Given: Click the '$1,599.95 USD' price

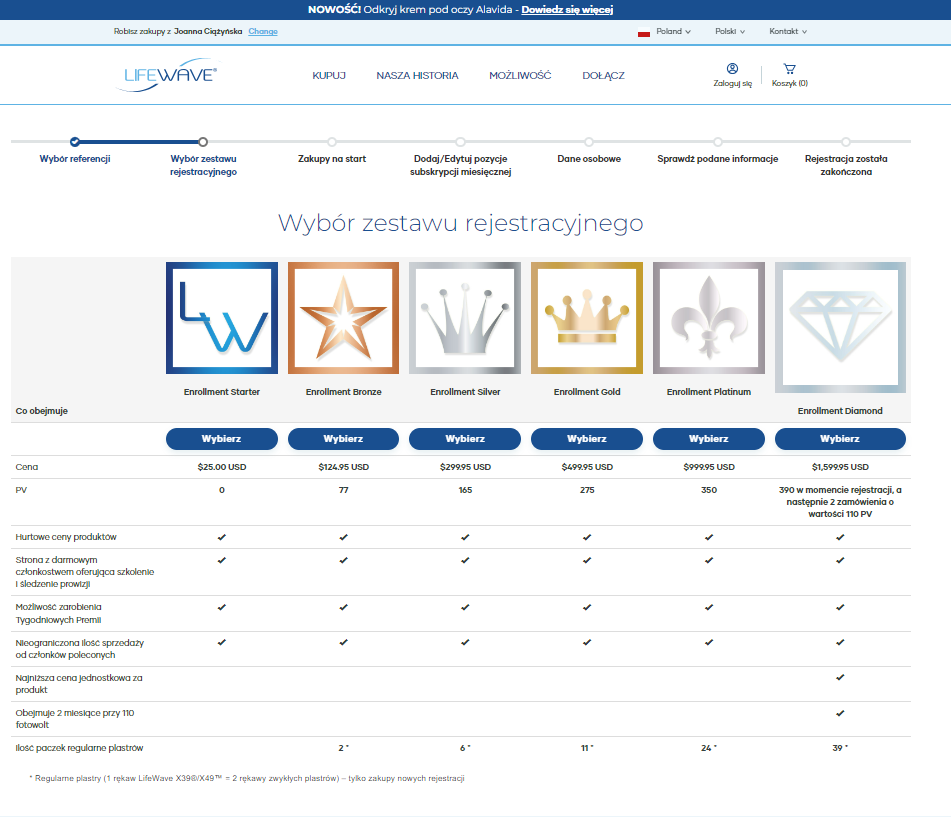Looking at the screenshot, I should tap(840, 467).
